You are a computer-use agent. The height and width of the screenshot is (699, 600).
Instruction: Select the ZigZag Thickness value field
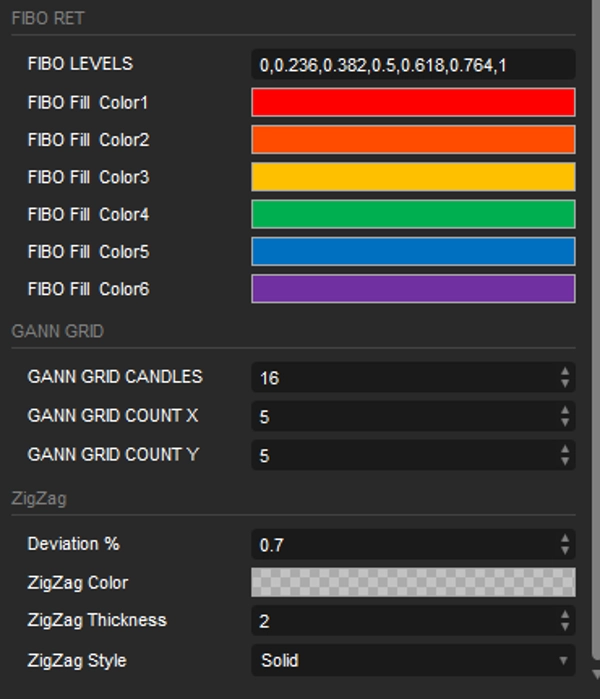tap(400, 621)
